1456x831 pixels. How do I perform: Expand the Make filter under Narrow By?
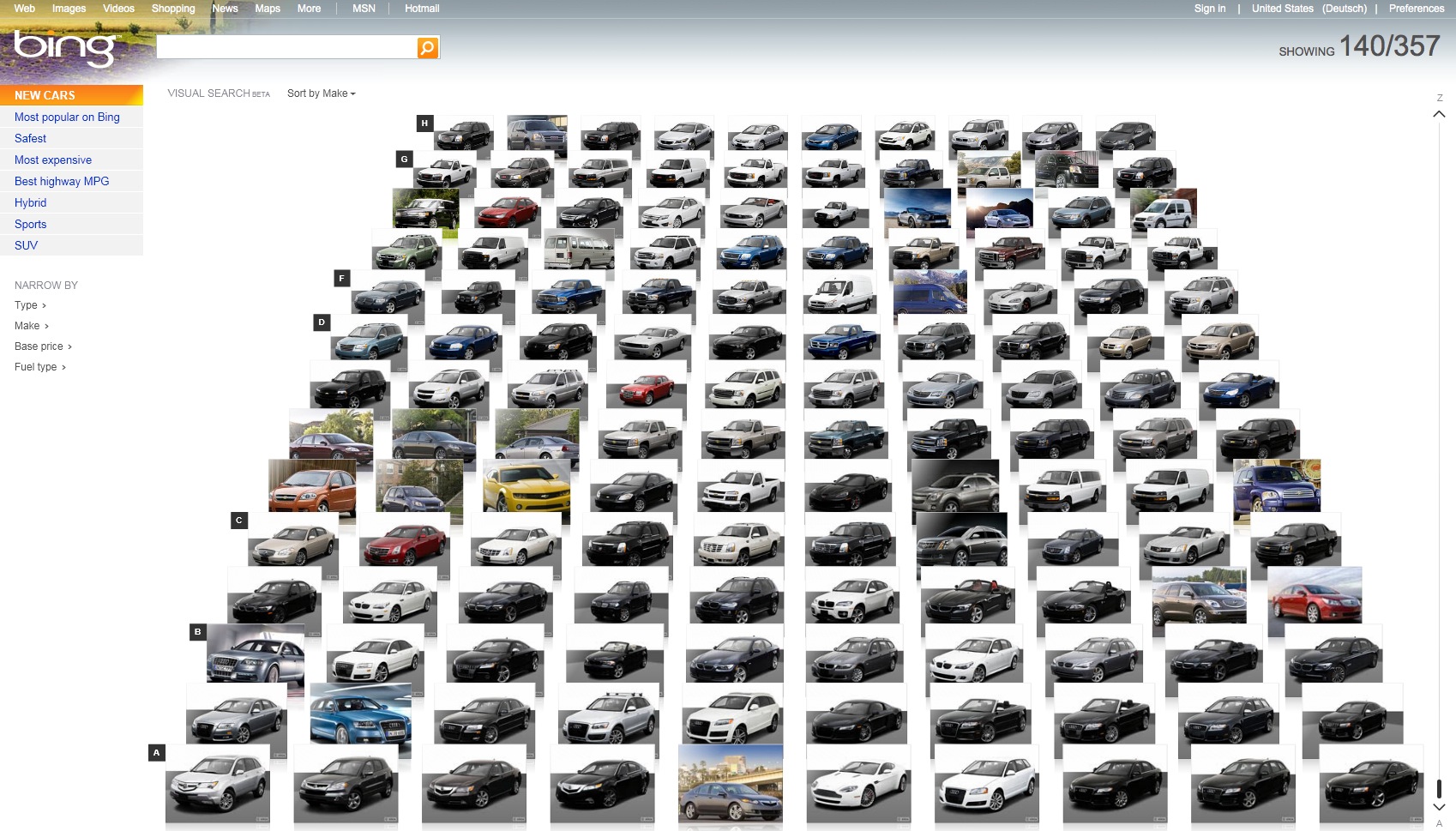point(28,326)
